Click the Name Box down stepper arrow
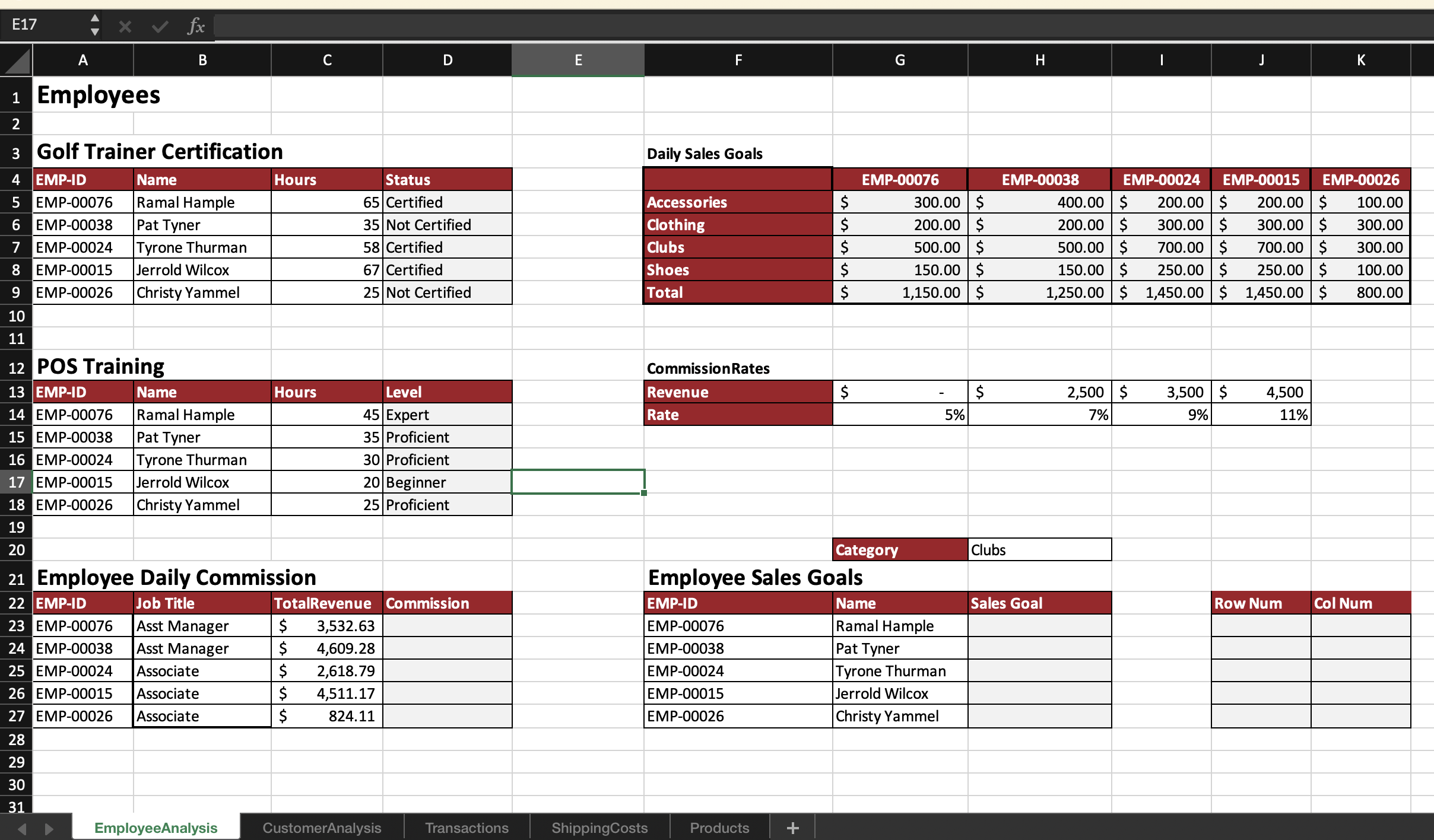Screen dimensions: 1434x840 [95, 33]
